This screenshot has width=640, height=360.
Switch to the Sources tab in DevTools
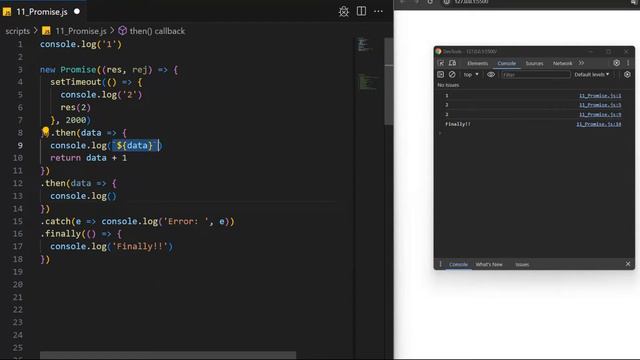point(534,63)
